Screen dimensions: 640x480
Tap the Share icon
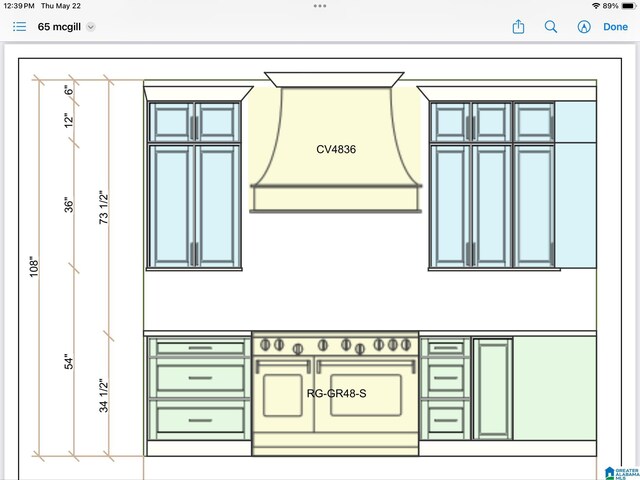point(518,27)
